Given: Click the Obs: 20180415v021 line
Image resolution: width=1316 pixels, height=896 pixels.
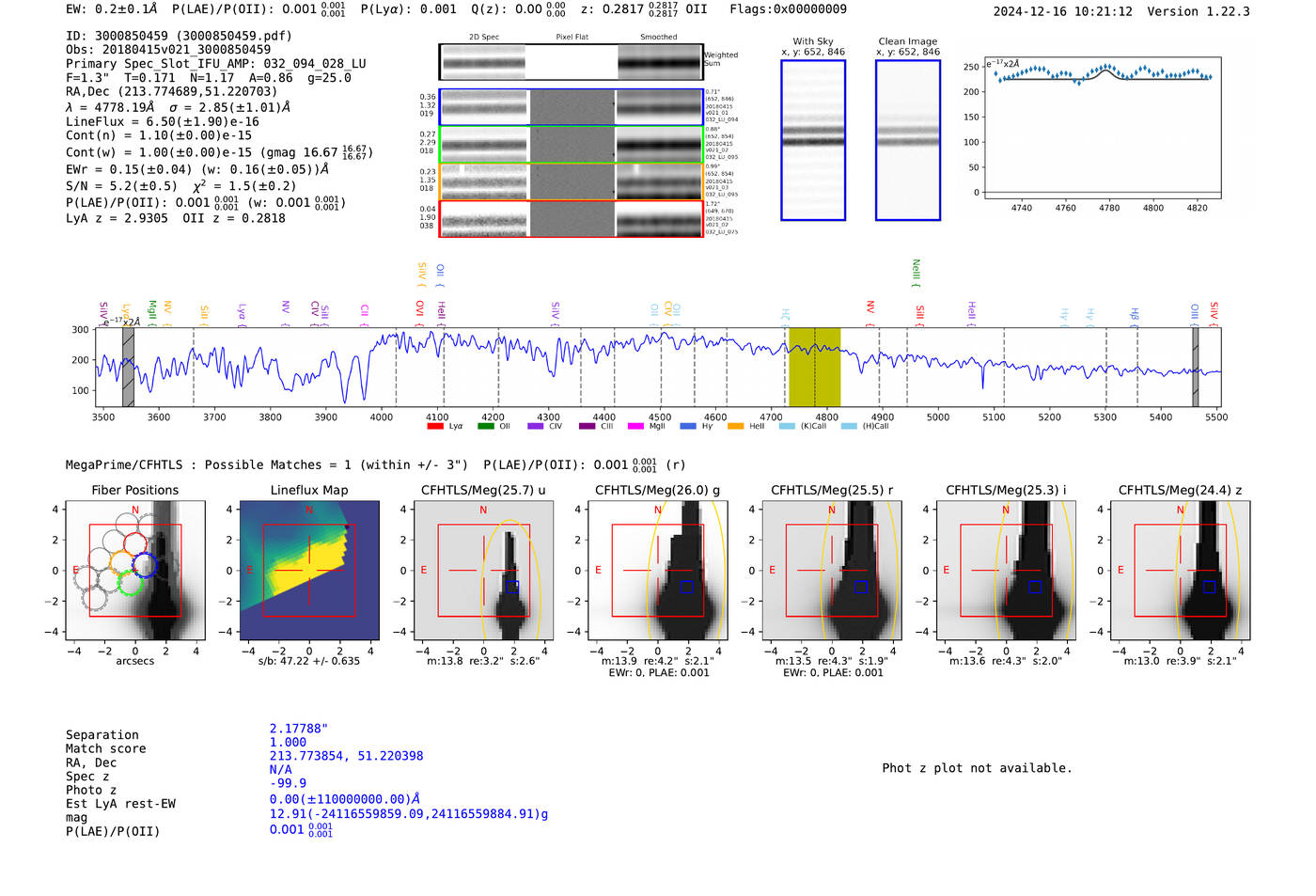Looking at the screenshot, I should tap(168, 50).
